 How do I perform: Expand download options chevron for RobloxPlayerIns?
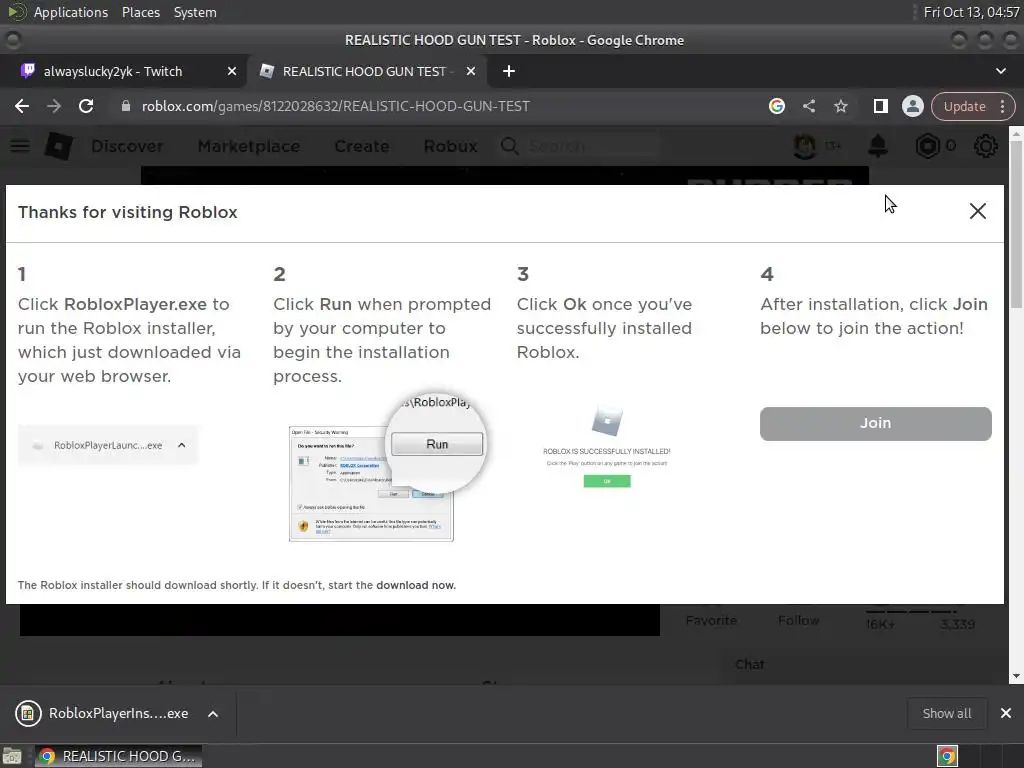(x=213, y=714)
